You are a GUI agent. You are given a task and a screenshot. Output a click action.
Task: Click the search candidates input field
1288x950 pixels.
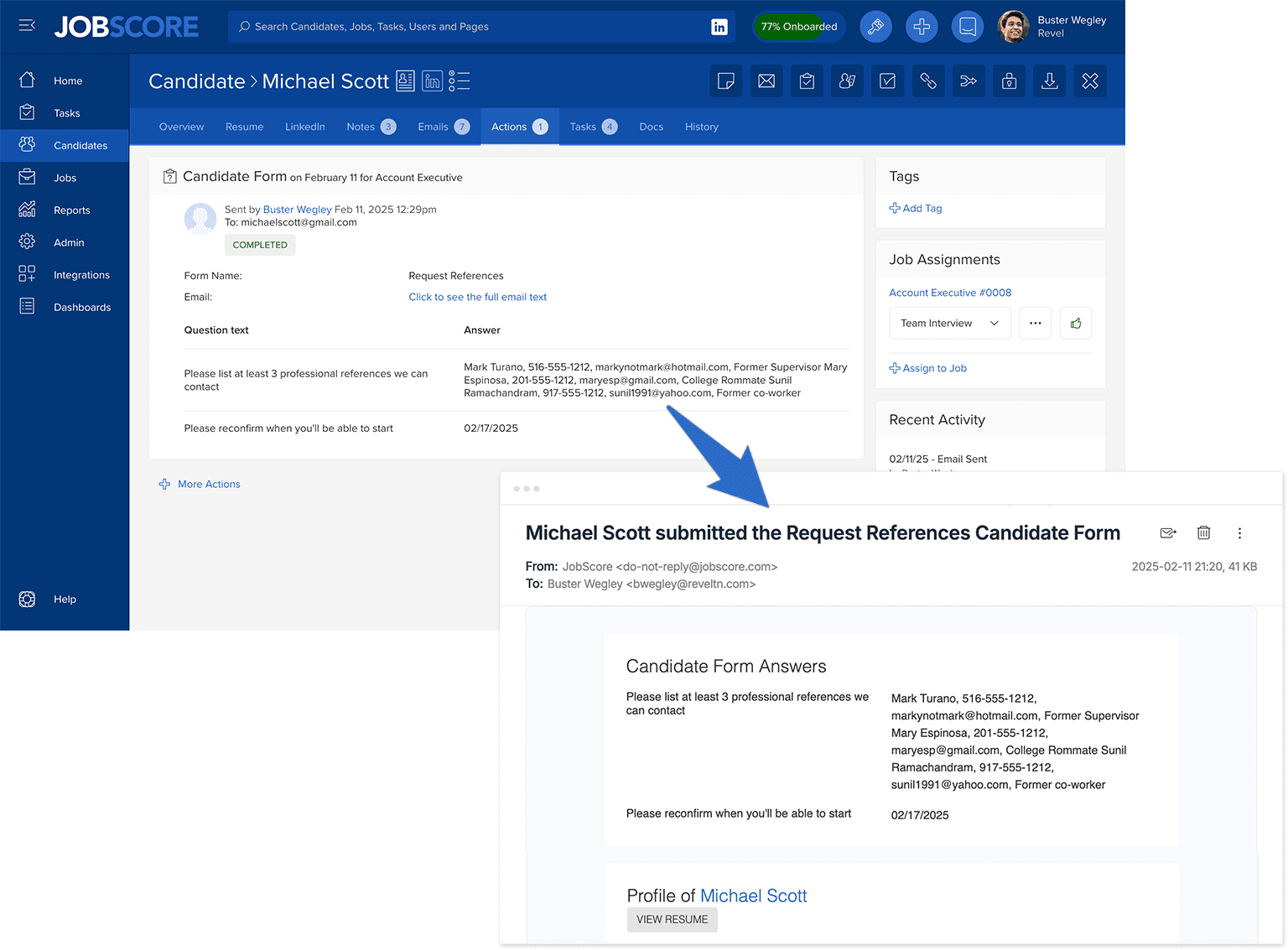(470, 27)
